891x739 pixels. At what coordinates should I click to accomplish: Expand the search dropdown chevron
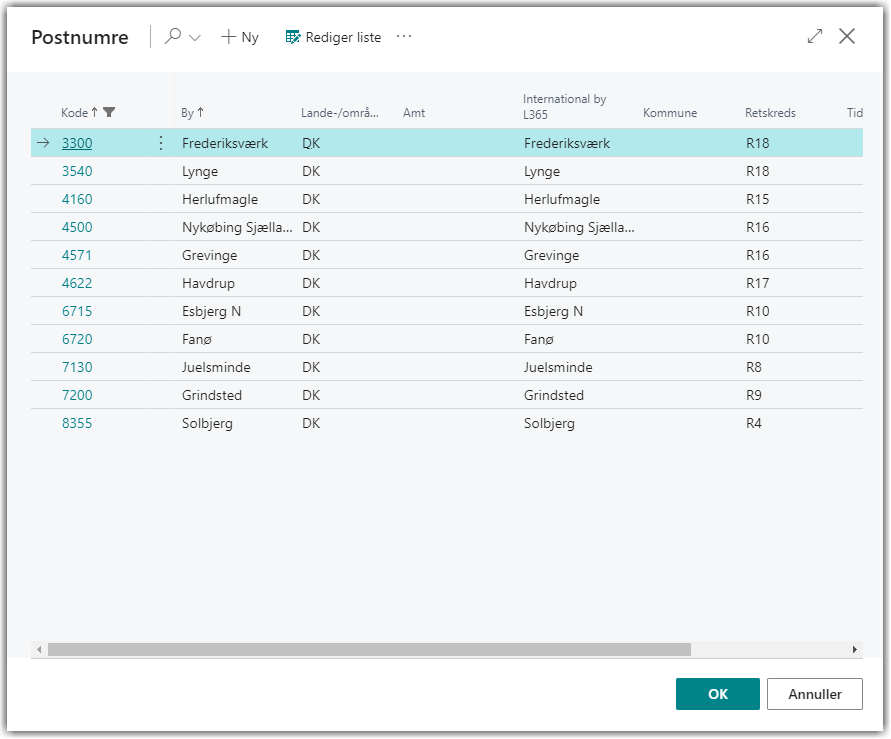[x=195, y=38]
